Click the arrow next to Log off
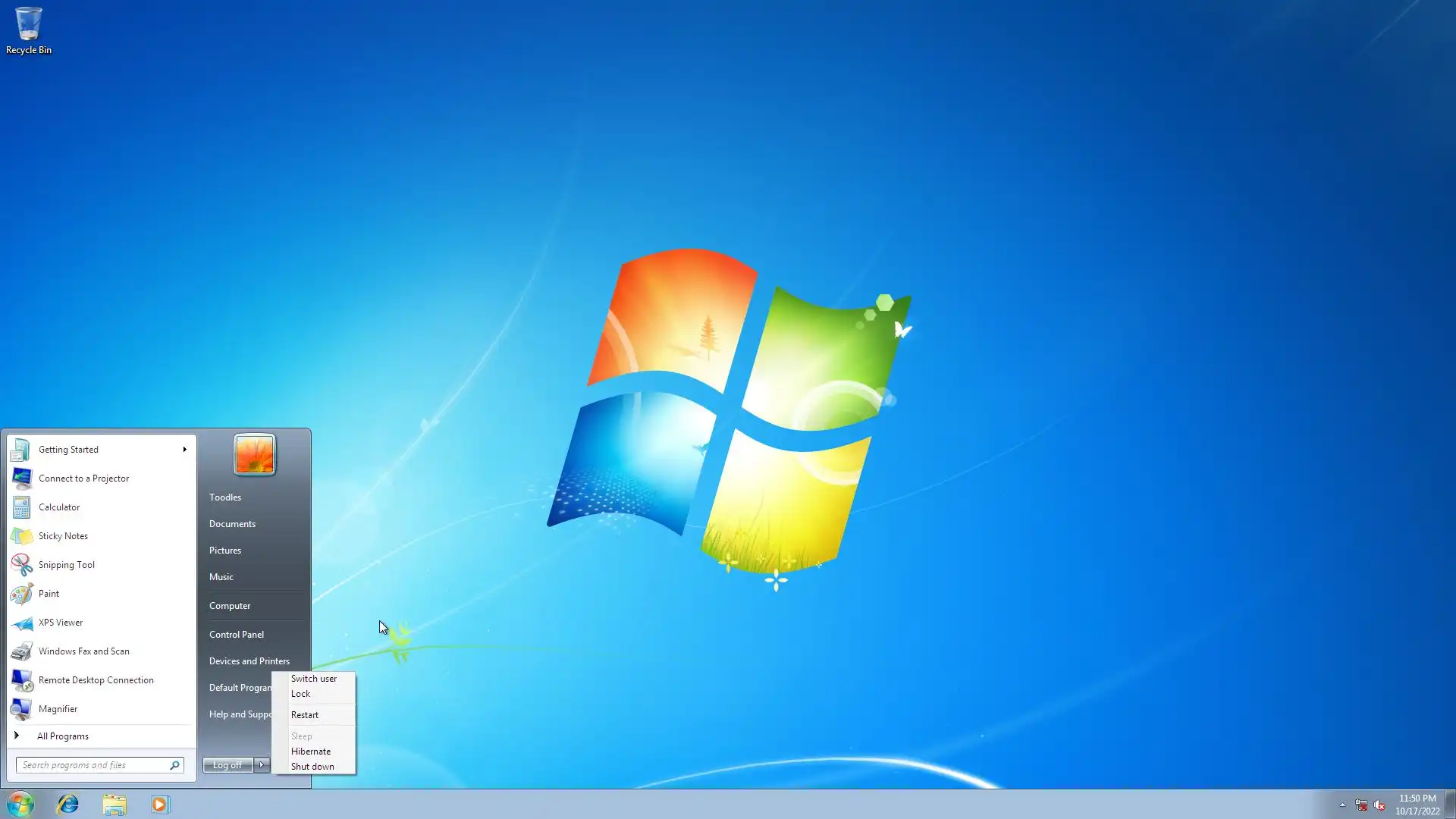The height and width of the screenshot is (819, 1456). 262,765
